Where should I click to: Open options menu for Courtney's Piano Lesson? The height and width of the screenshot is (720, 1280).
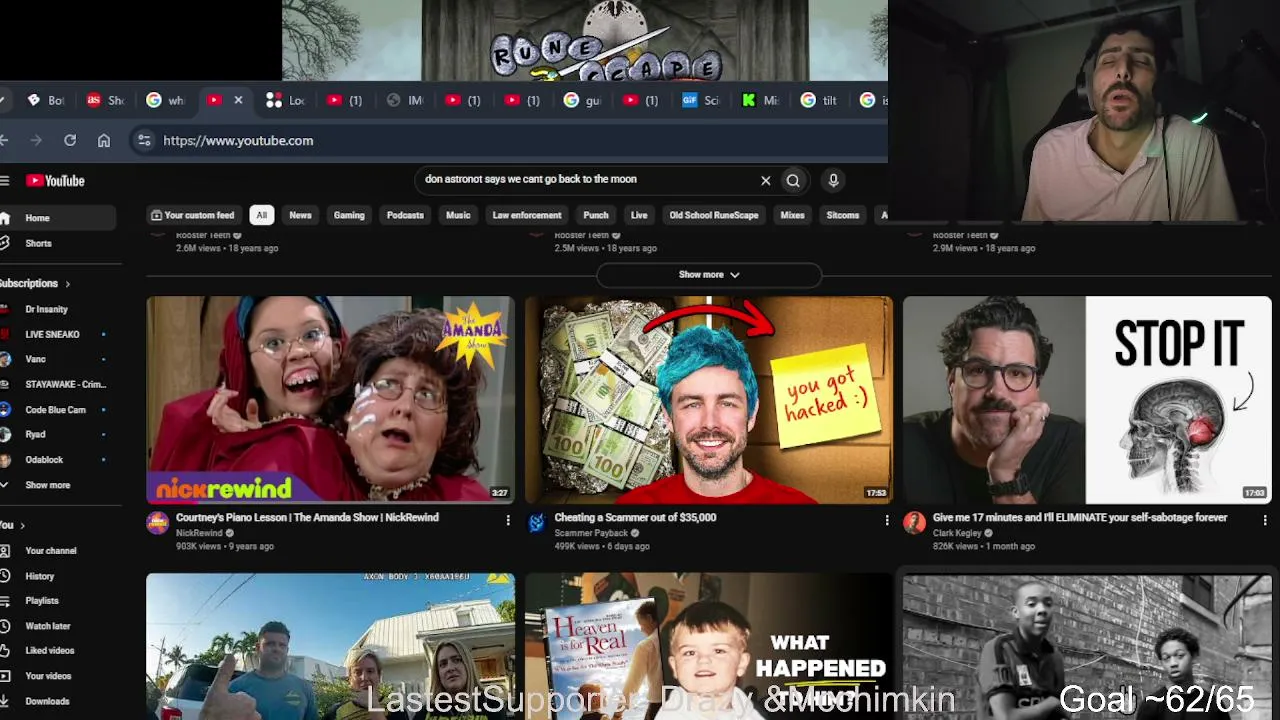(x=508, y=520)
